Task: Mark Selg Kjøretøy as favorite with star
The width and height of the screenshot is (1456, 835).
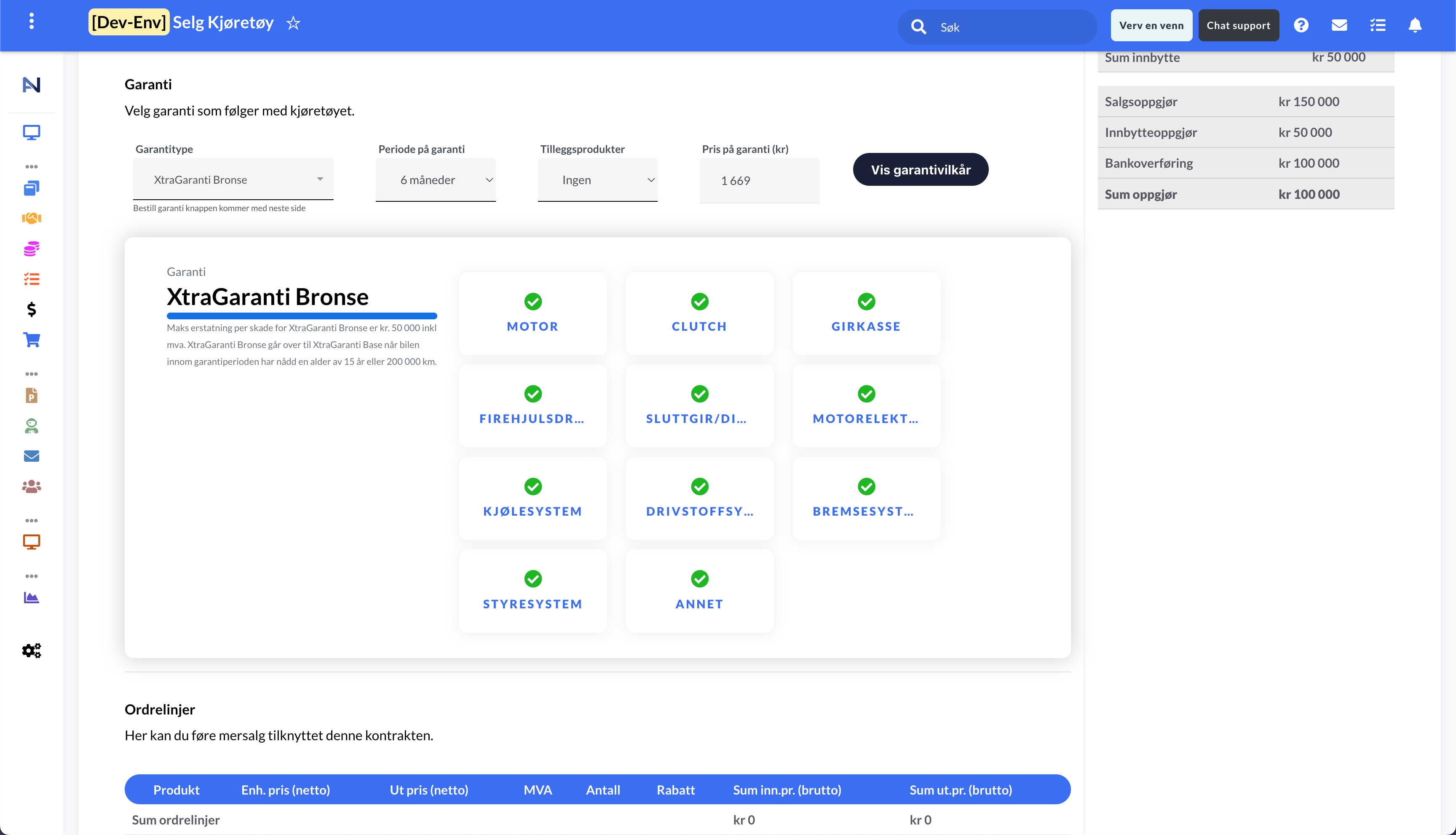Action: [293, 23]
